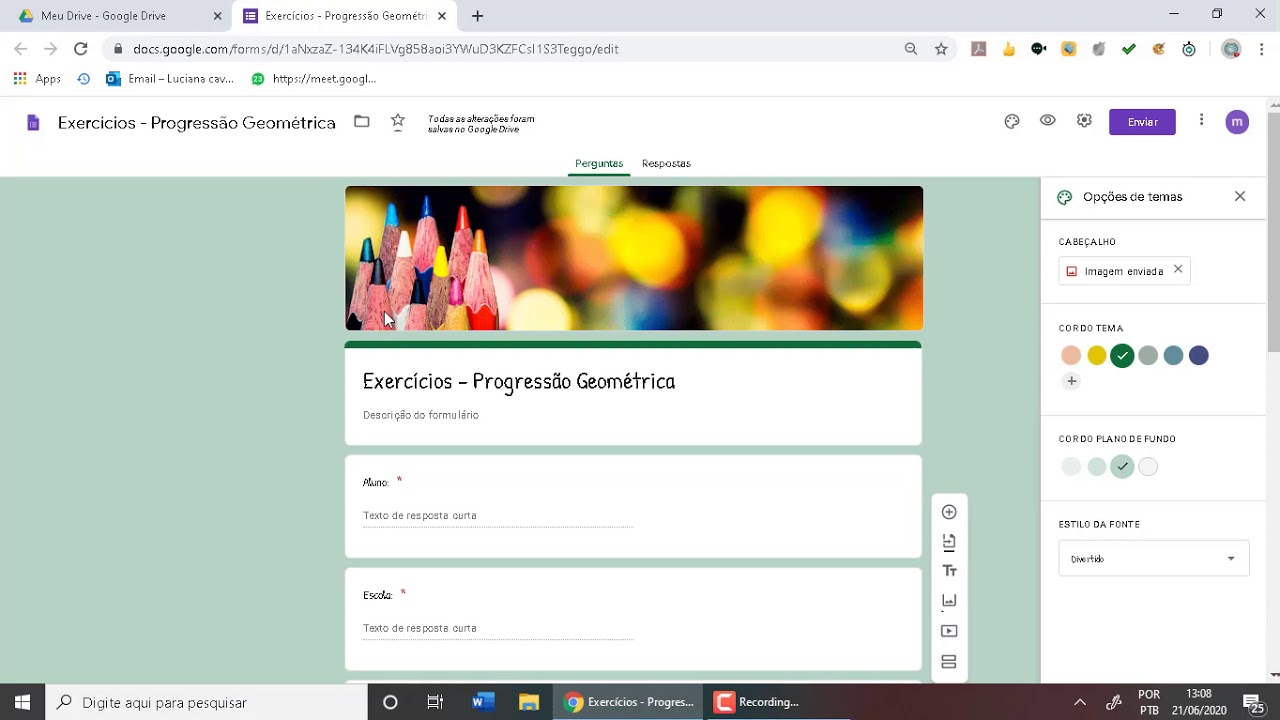Image resolution: width=1280 pixels, height=720 pixels.
Task: Open the meet.google bookmark
Action: point(313,79)
